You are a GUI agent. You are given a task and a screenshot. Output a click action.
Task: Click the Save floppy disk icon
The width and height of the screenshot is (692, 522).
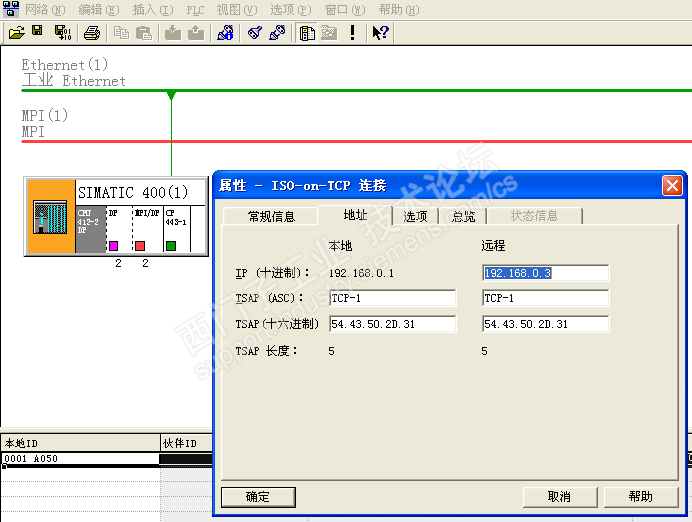tap(38, 31)
